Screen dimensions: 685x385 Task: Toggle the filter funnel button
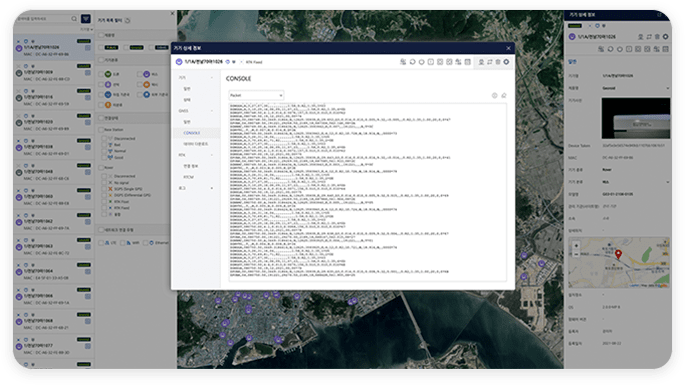(86, 19)
